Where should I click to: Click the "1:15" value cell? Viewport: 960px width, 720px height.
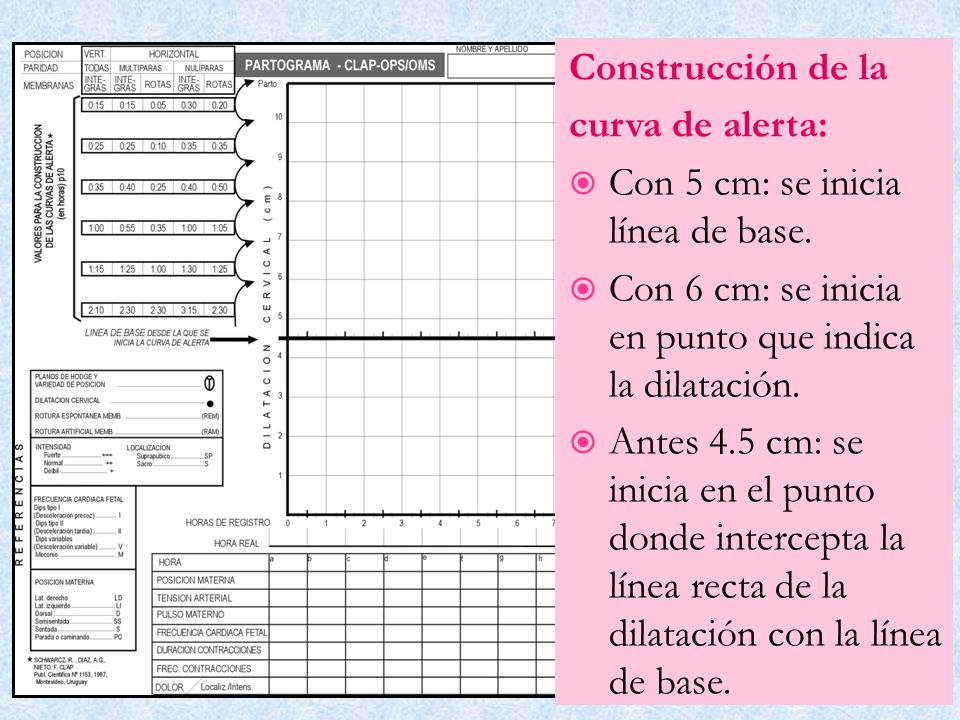coord(96,269)
